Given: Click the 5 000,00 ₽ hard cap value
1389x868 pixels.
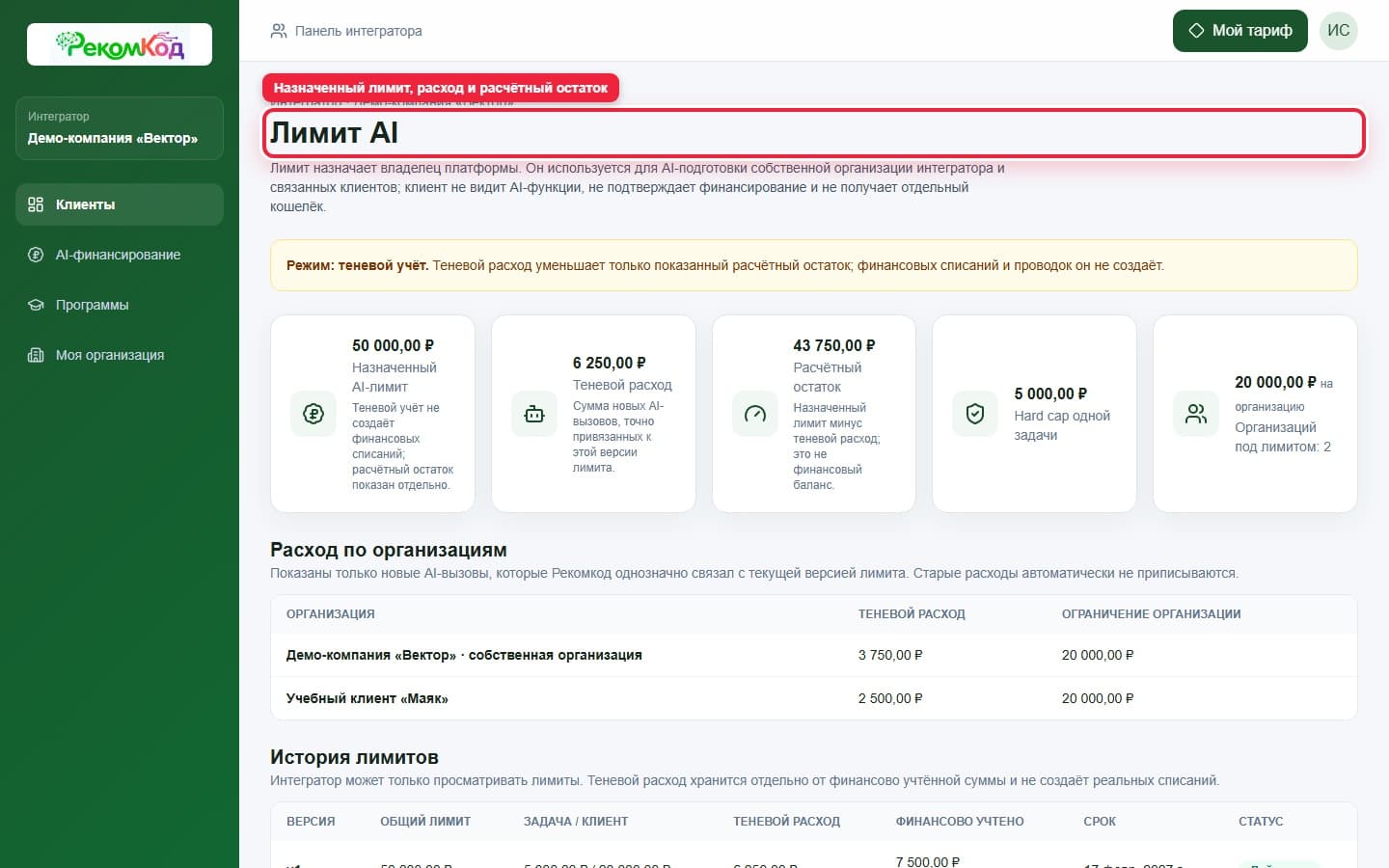Looking at the screenshot, I should click(x=1050, y=393).
